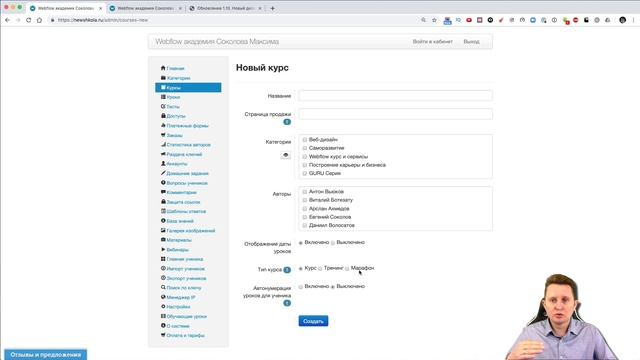
Task: Check the Саморазвитие category
Action: 304,148
